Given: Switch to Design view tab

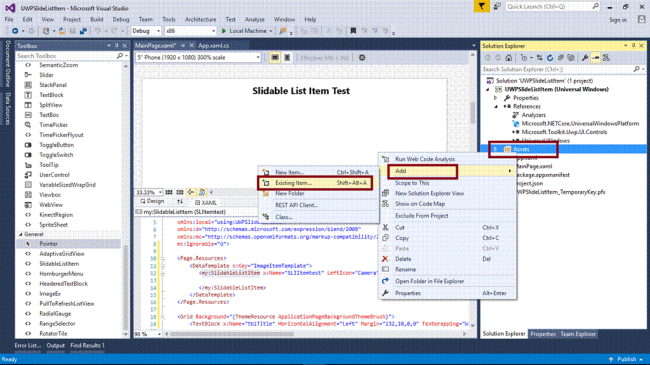Looking at the screenshot, I should 152,202.
